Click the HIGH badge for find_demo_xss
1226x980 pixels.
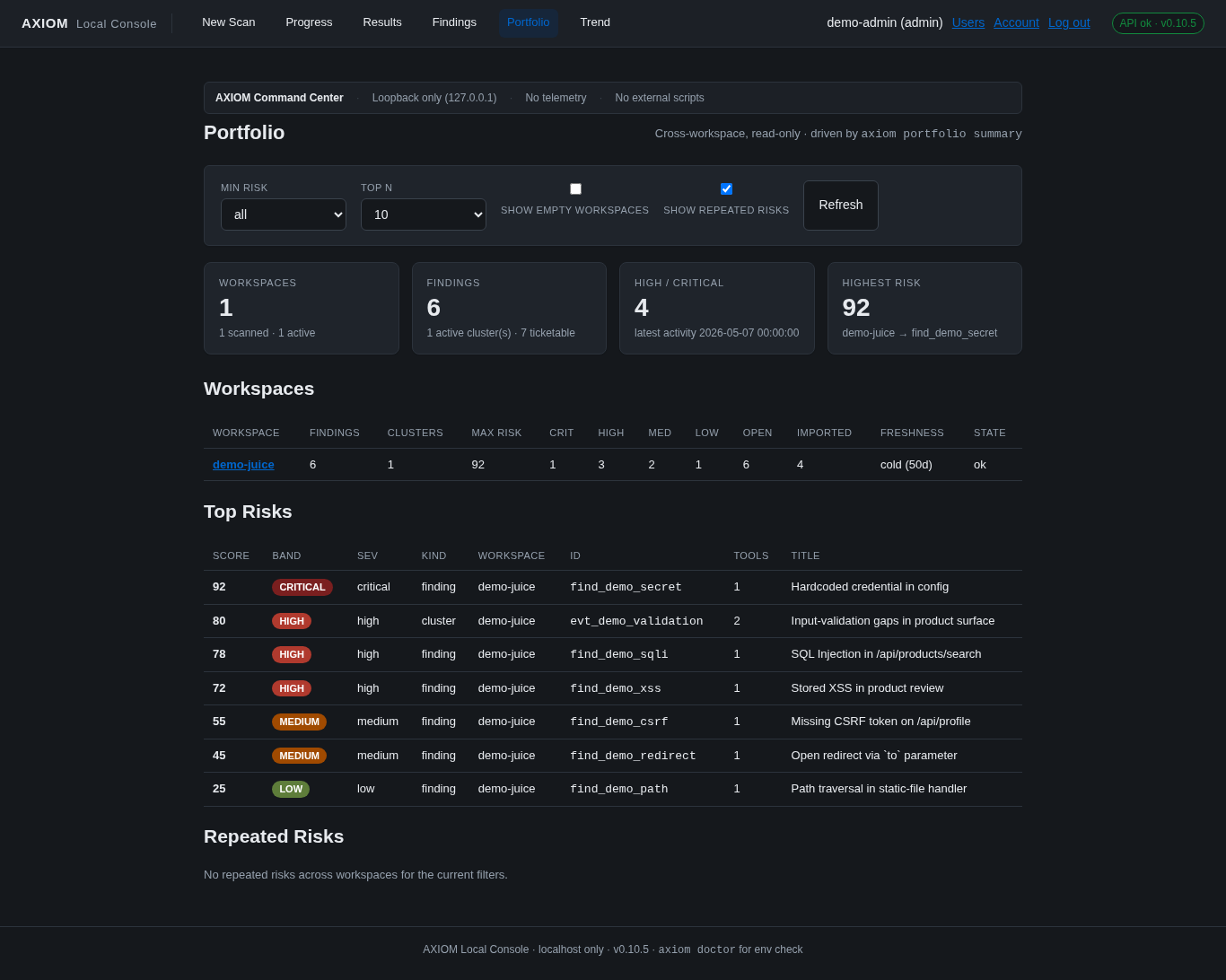click(292, 688)
